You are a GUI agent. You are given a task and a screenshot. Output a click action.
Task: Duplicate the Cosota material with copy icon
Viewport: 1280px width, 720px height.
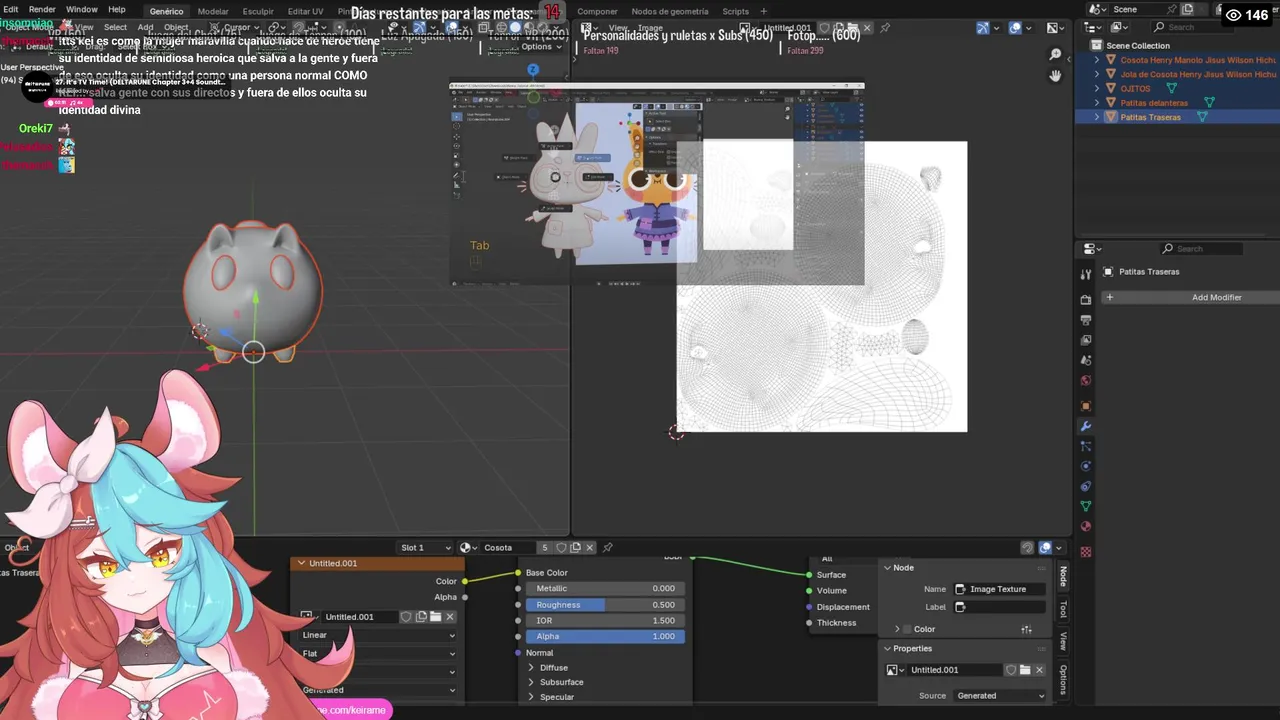576,547
